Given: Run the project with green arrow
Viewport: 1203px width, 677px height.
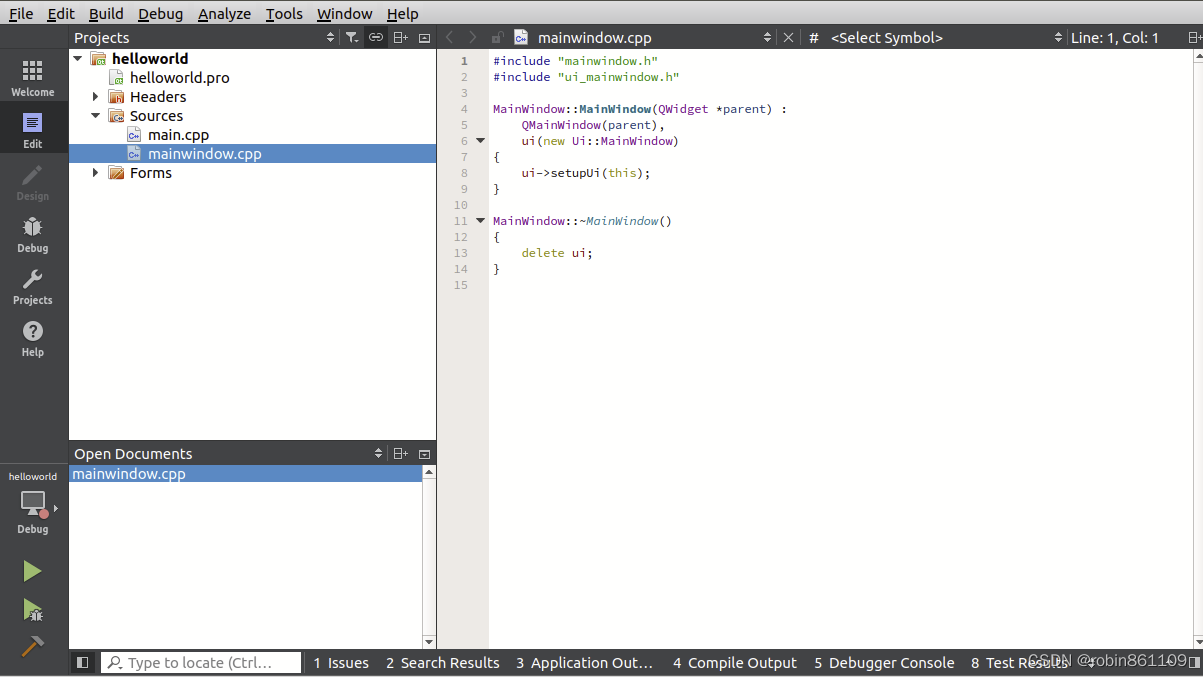Looking at the screenshot, I should (32, 571).
